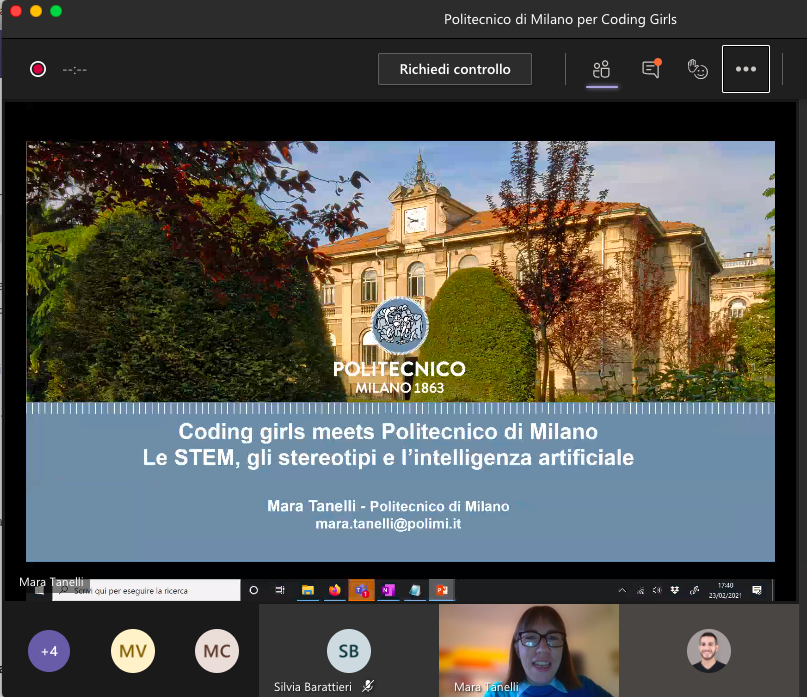Click the 'MILANO 1863' text on the slide

point(399,388)
